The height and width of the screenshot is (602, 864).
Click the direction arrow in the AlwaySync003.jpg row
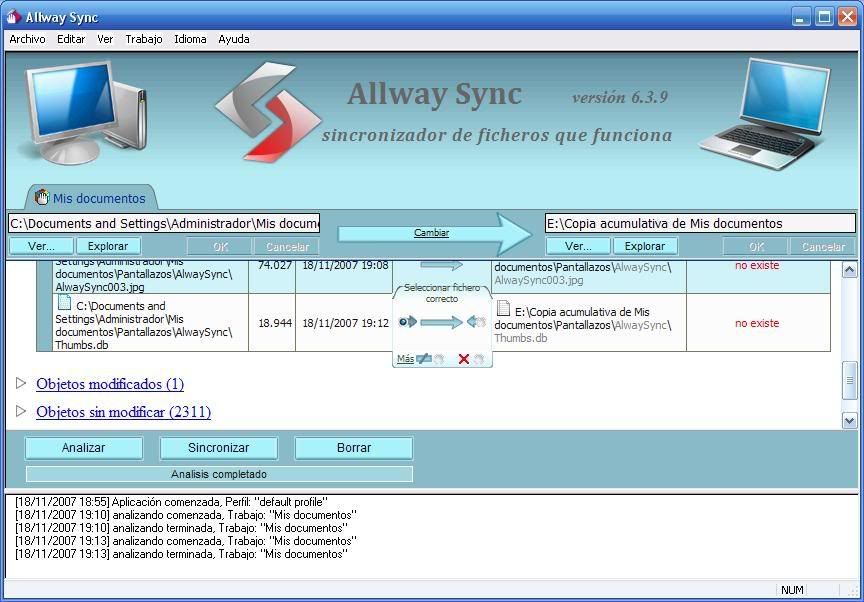point(441,265)
